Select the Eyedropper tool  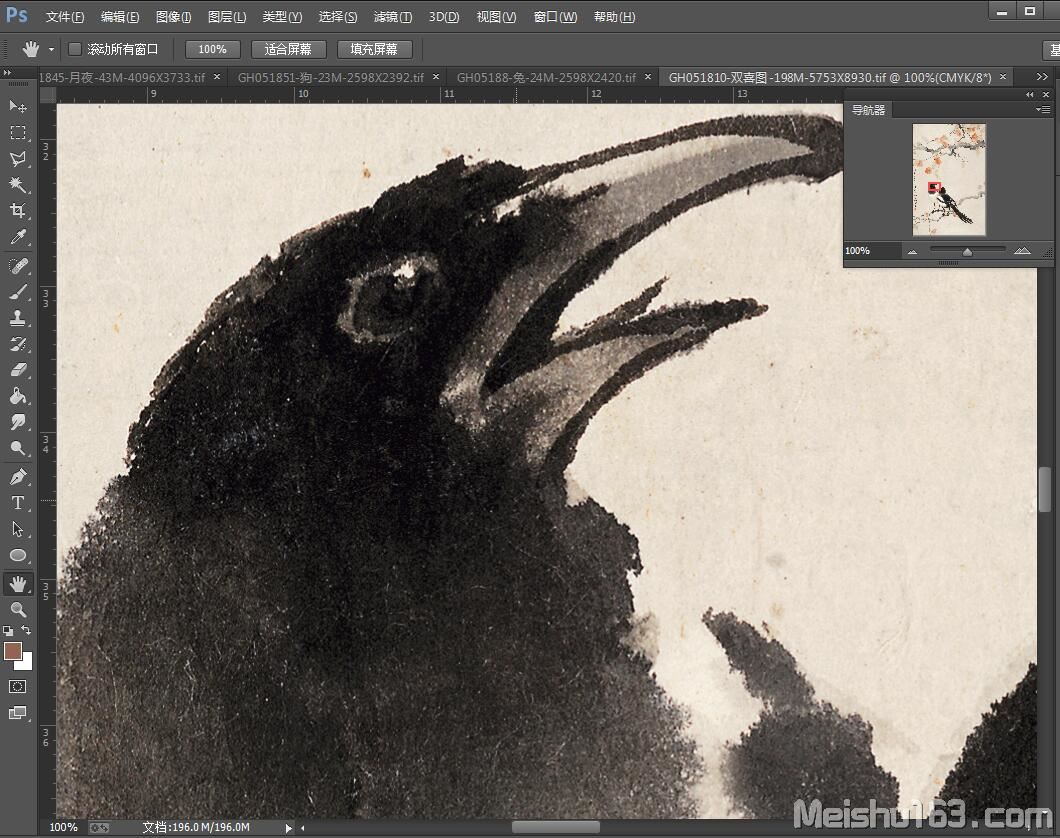pyautogui.click(x=18, y=237)
